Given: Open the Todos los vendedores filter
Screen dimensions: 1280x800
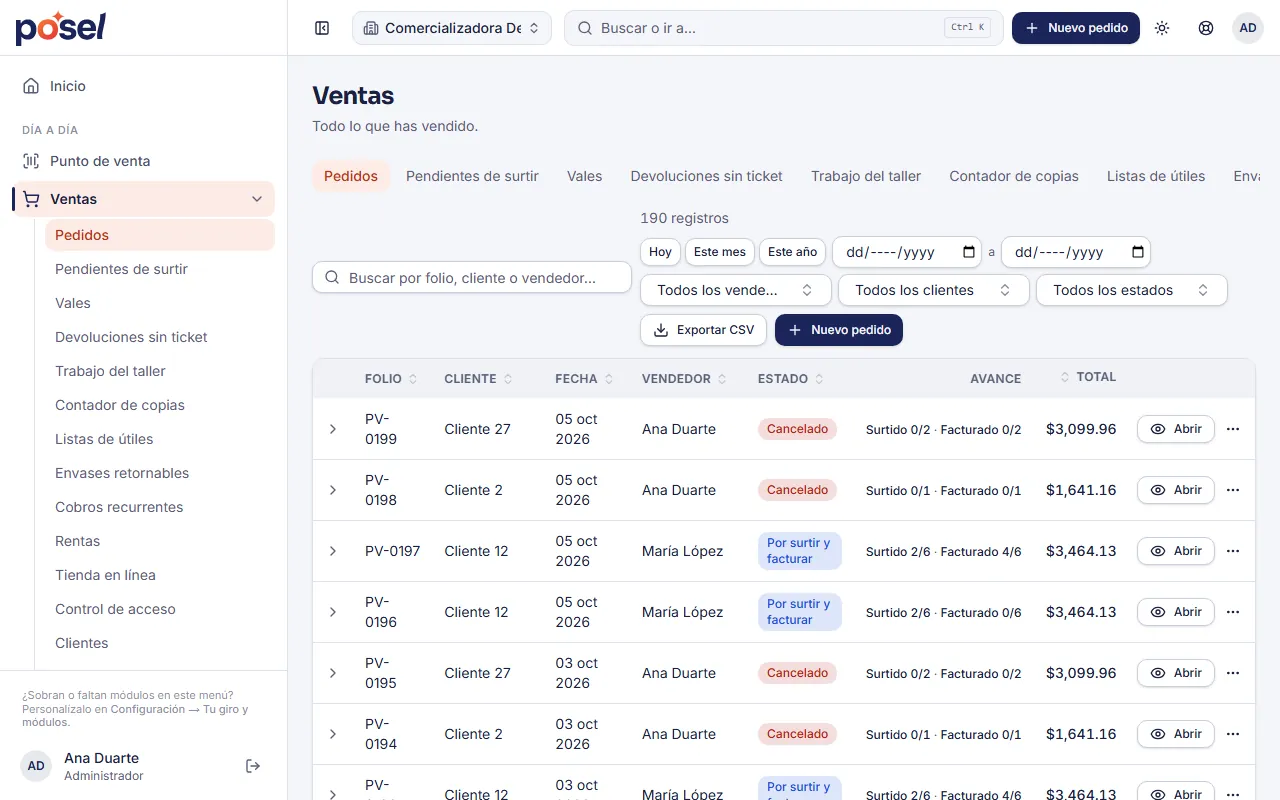Looking at the screenshot, I should pos(735,290).
